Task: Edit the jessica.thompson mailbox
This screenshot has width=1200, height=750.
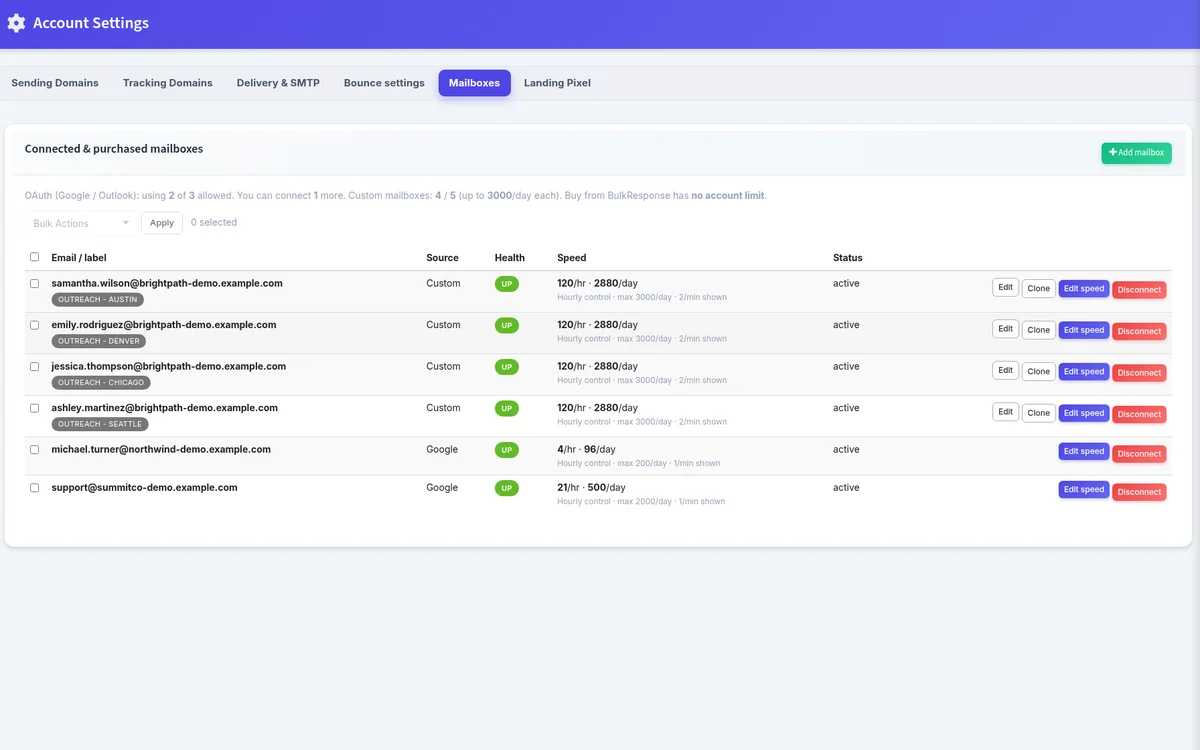Action: pyautogui.click(x=1005, y=370)
